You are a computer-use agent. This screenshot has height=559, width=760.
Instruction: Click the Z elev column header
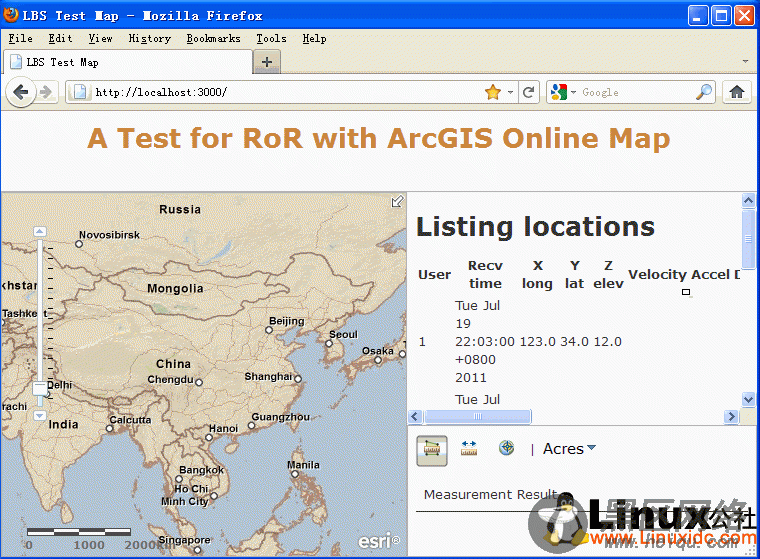pos(608,274)
